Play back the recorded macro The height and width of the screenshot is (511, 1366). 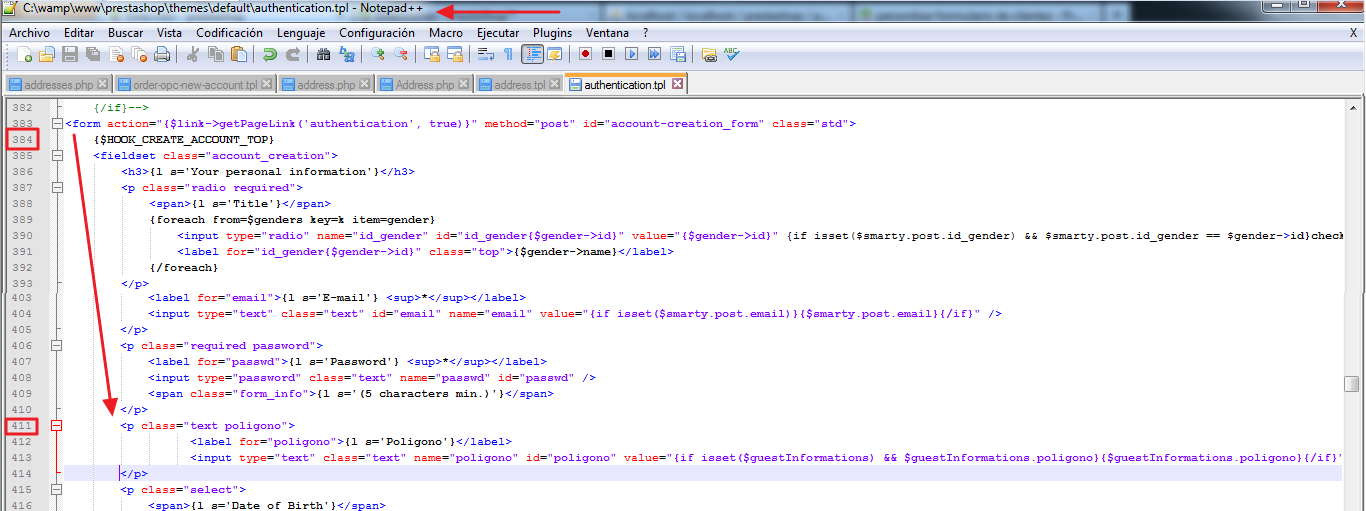click(633, 54)
